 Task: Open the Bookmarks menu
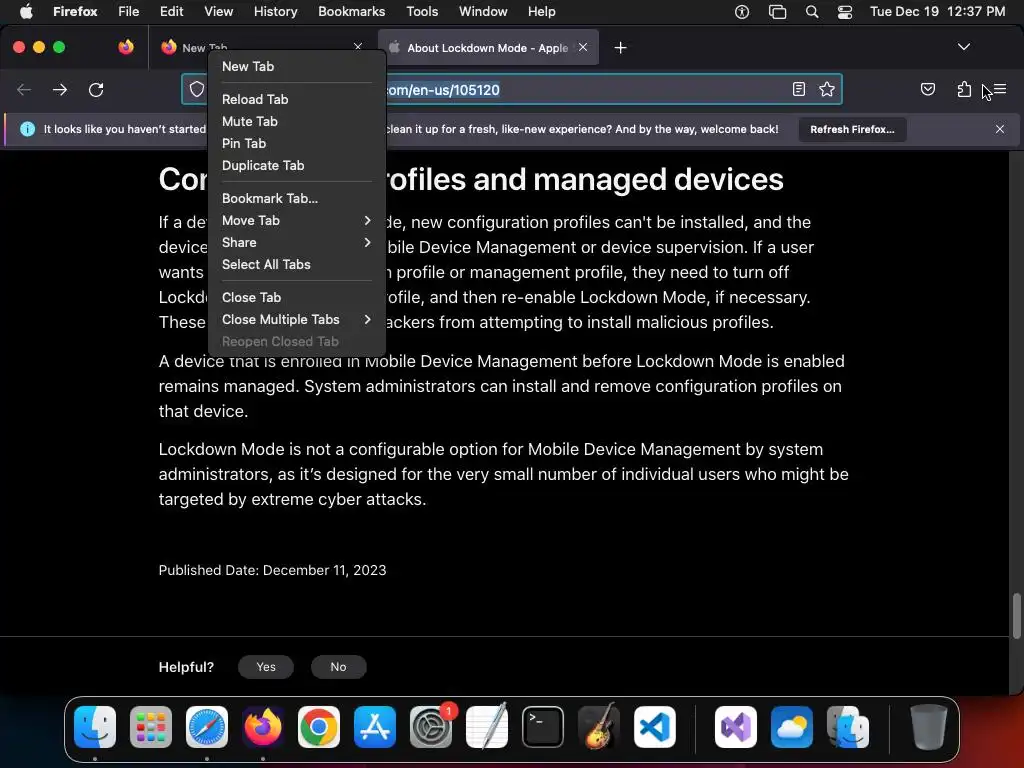point(351,11)
